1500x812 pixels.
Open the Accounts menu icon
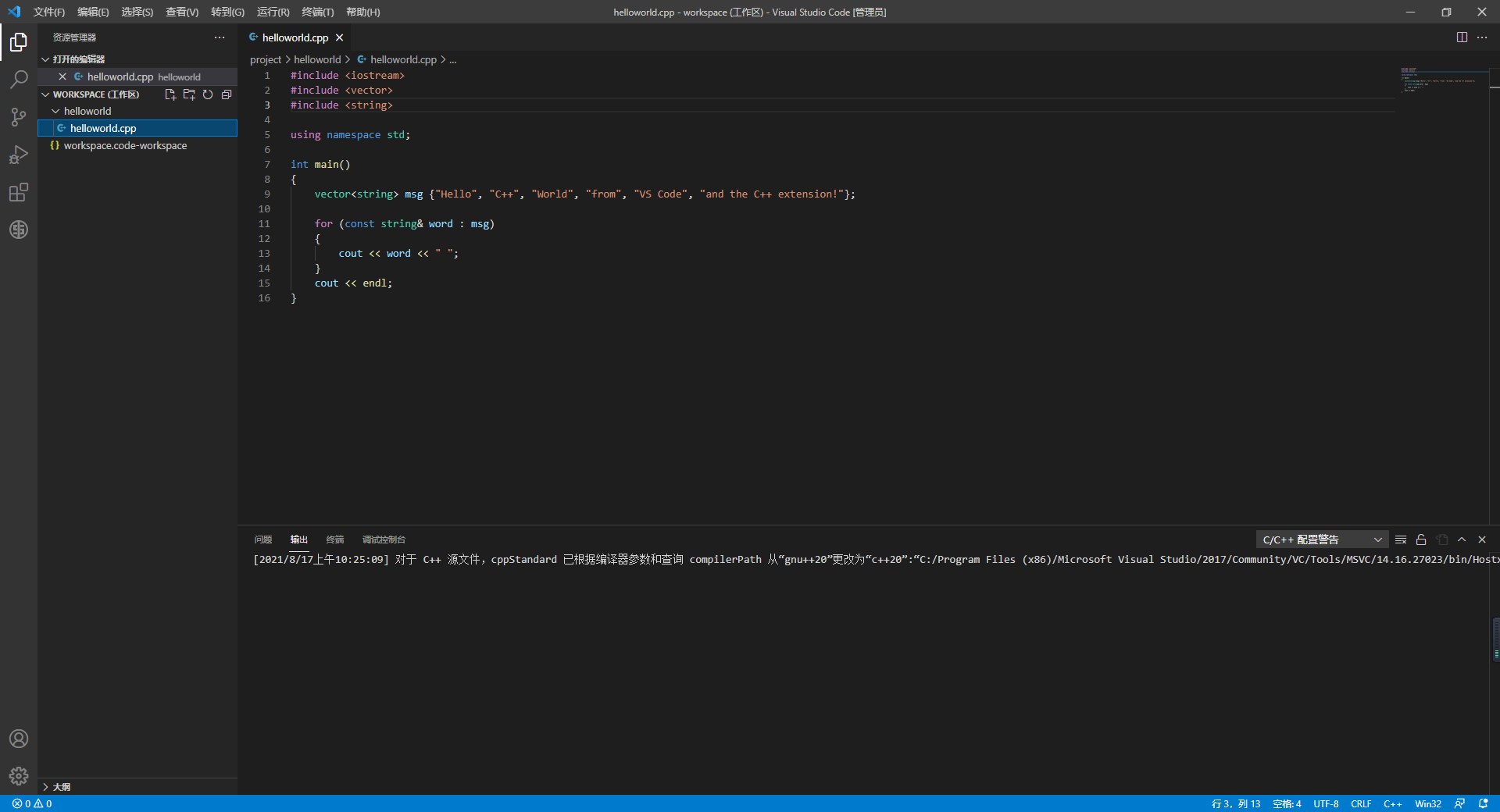point(19,739)
